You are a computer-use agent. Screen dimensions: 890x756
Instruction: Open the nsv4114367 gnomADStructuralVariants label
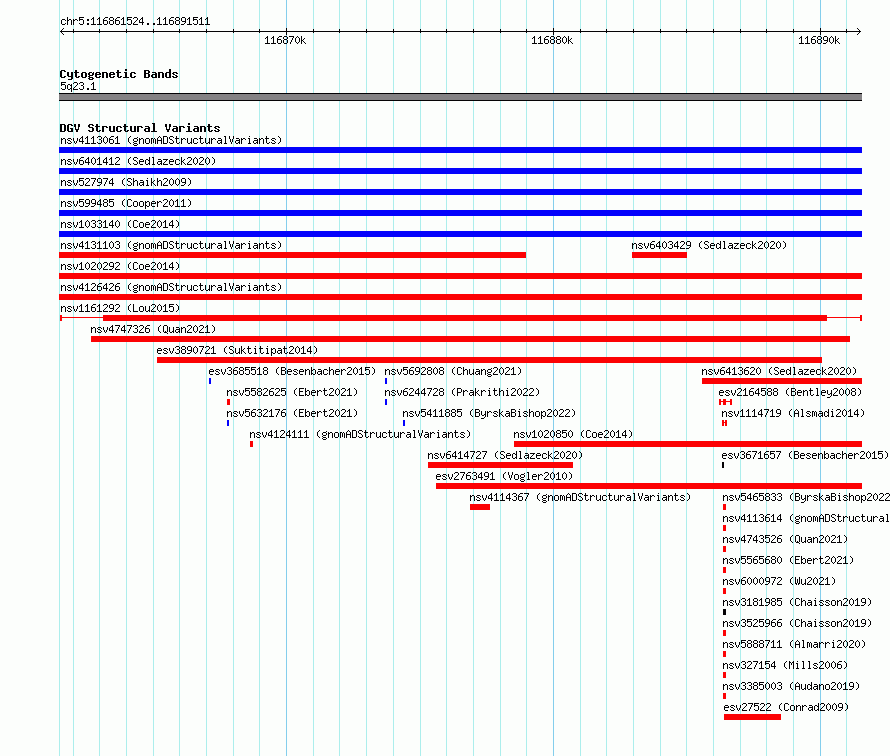(580, 497)
